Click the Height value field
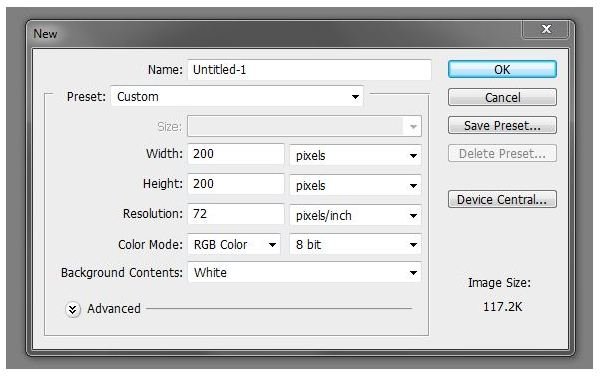 point(236,184)
